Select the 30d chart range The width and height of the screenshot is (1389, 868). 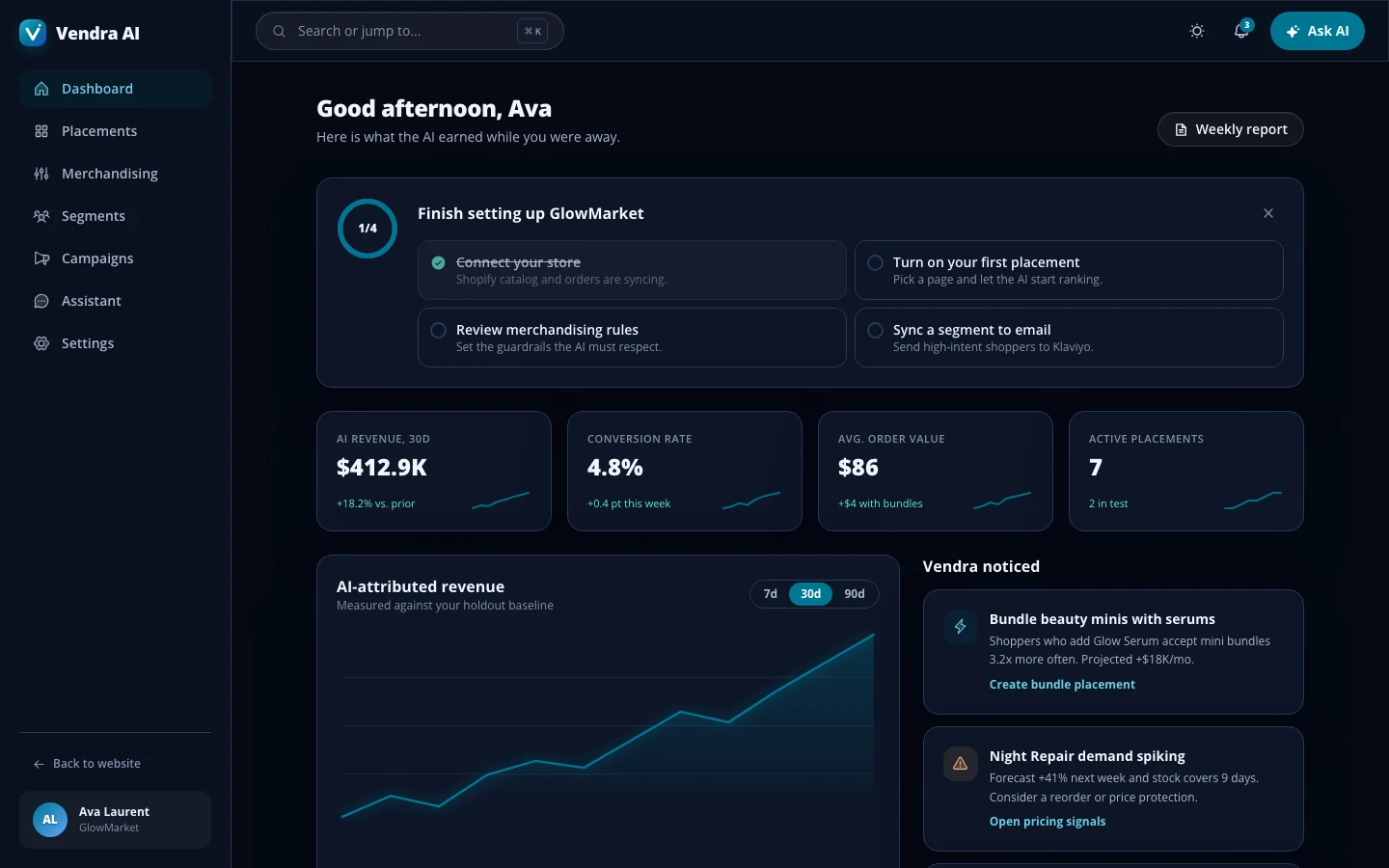point(810,594)
